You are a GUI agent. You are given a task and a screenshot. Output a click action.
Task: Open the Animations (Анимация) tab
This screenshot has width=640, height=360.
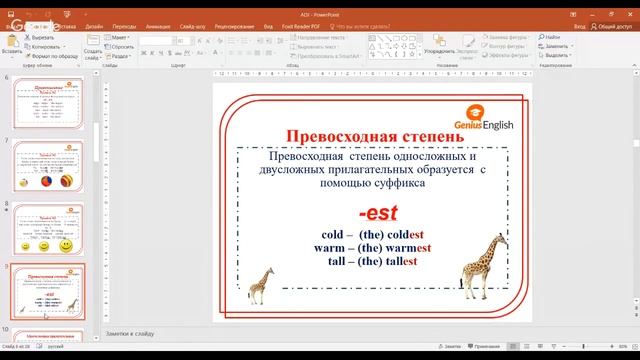pyautogui.click(x=158, y=27)
